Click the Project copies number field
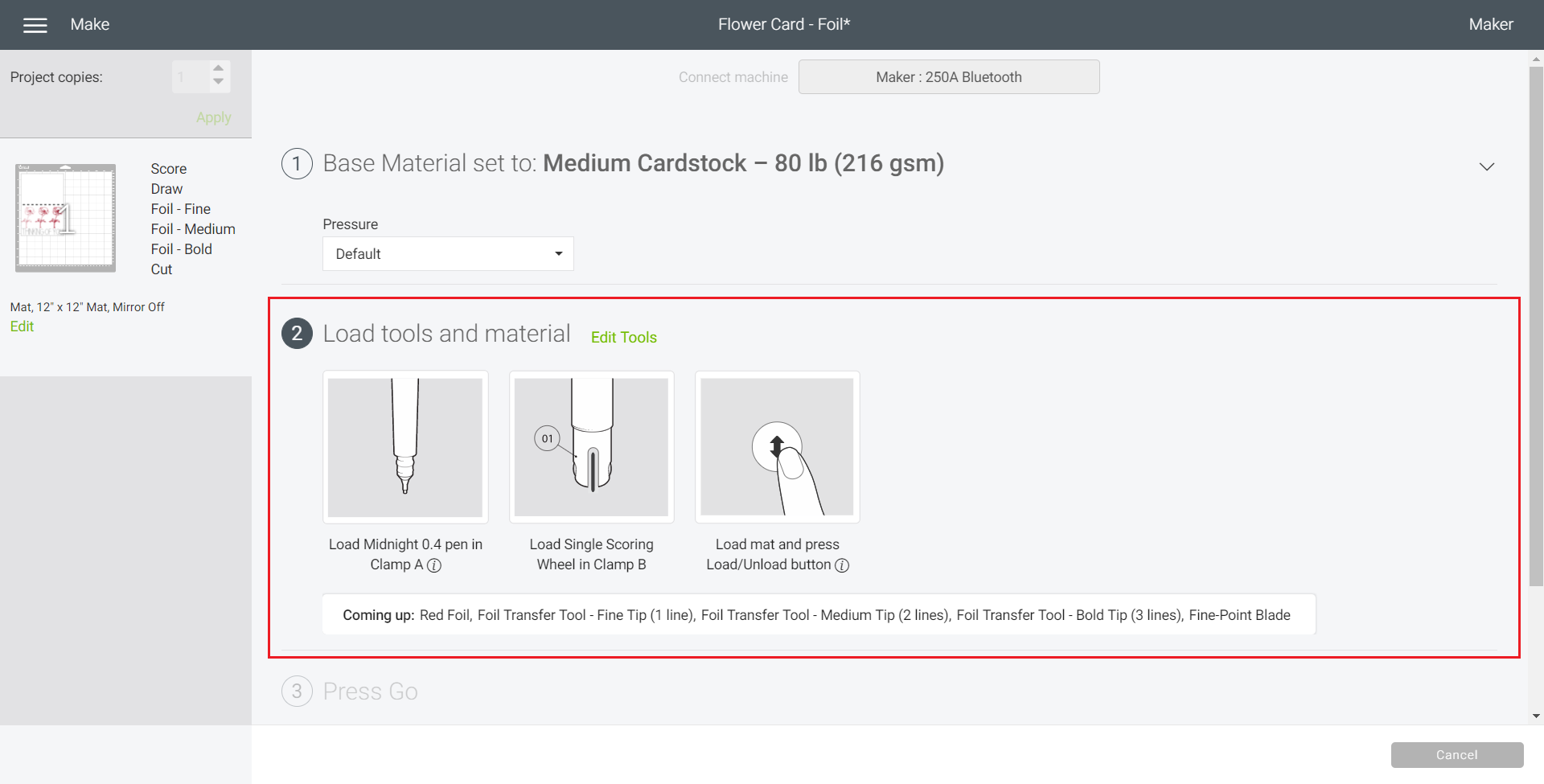This screenshot has height=784, width=1544. click(x=190, y=77)
